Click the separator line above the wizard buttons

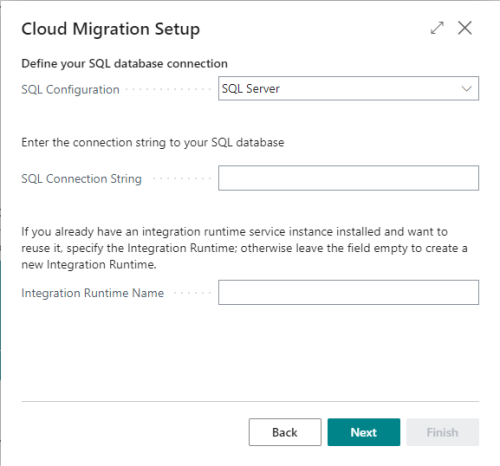click(x=250, y=401)
